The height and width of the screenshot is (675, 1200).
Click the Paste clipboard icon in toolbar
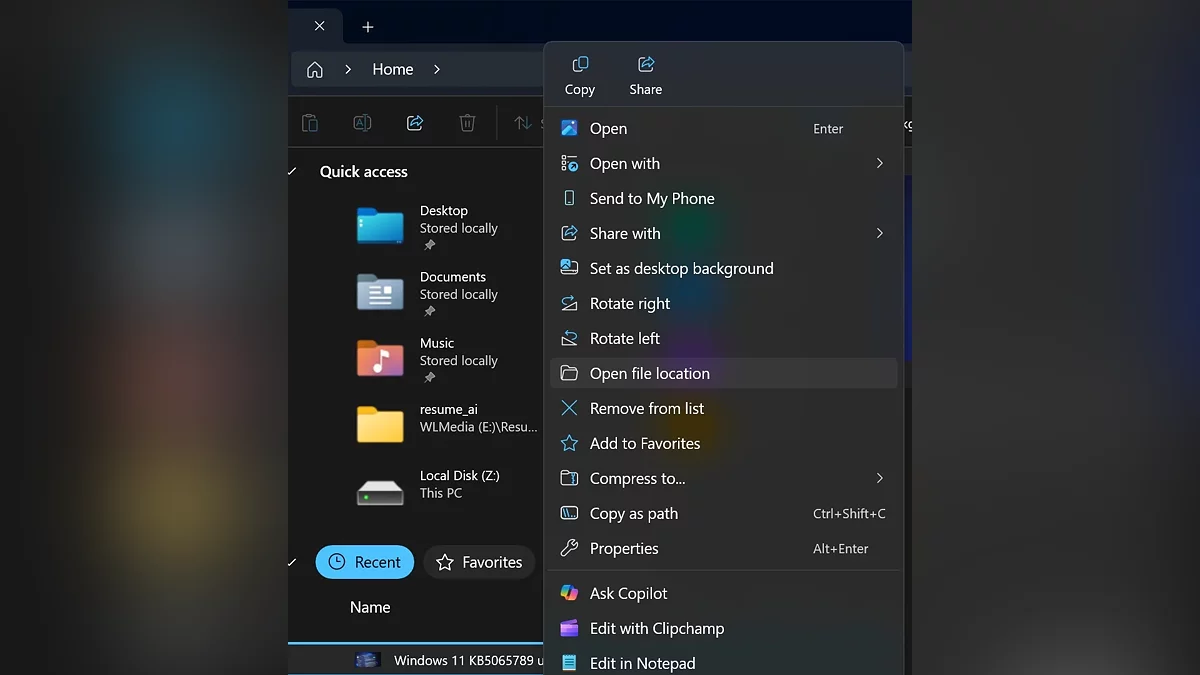(x=310, y=123)
